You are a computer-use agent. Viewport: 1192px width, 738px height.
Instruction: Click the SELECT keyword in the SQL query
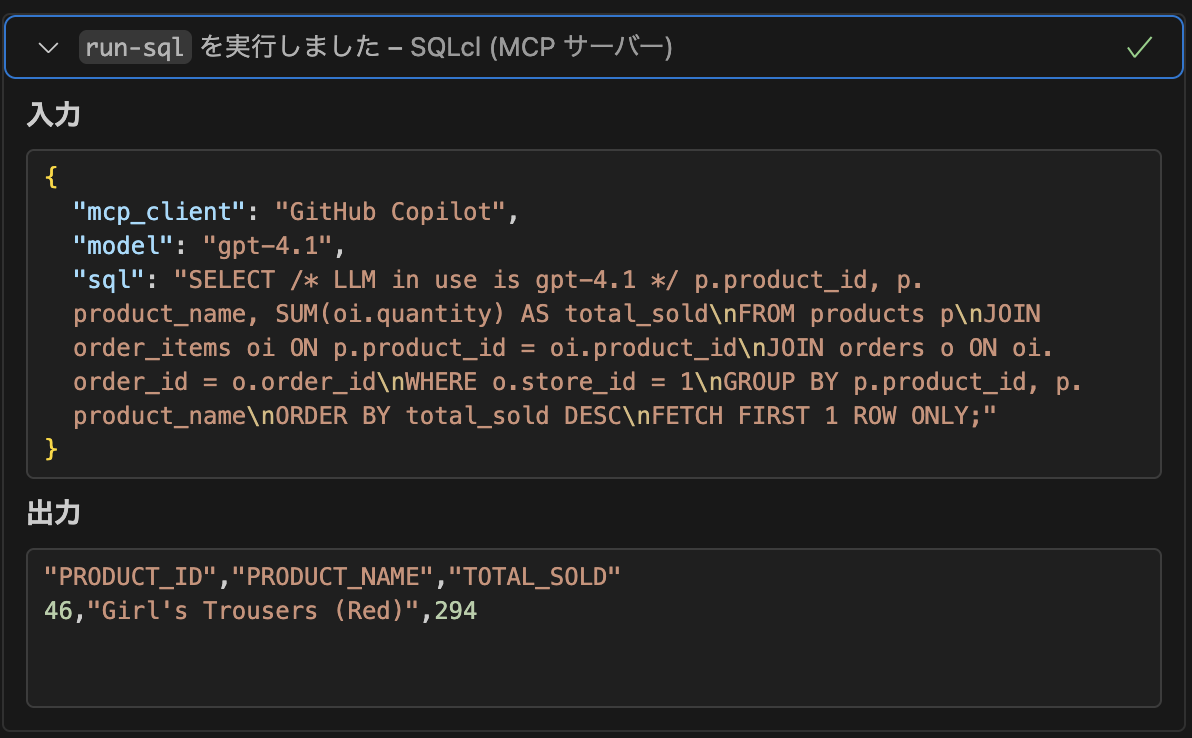coord(230,279)
